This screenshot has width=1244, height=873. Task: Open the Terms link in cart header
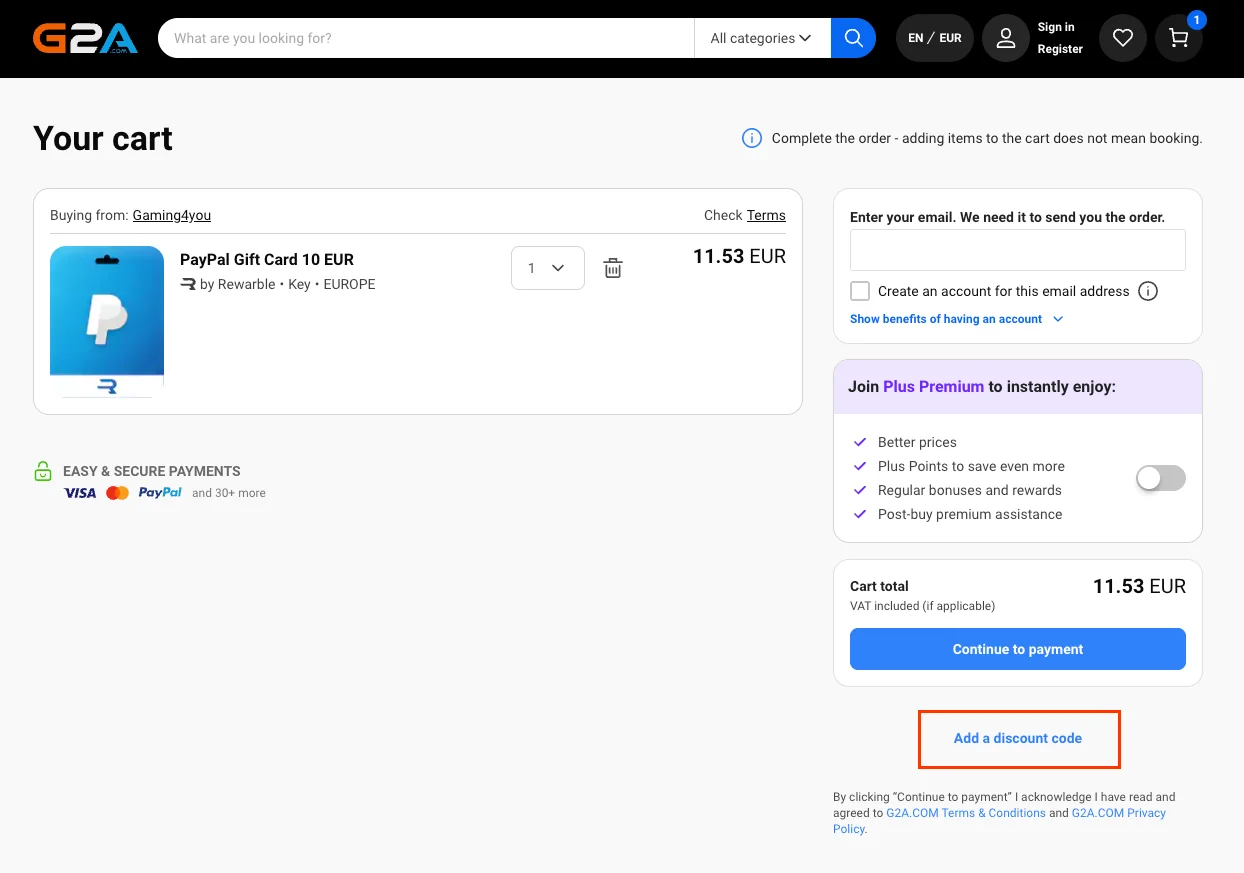pyautogui.click(x=766, y=215)
